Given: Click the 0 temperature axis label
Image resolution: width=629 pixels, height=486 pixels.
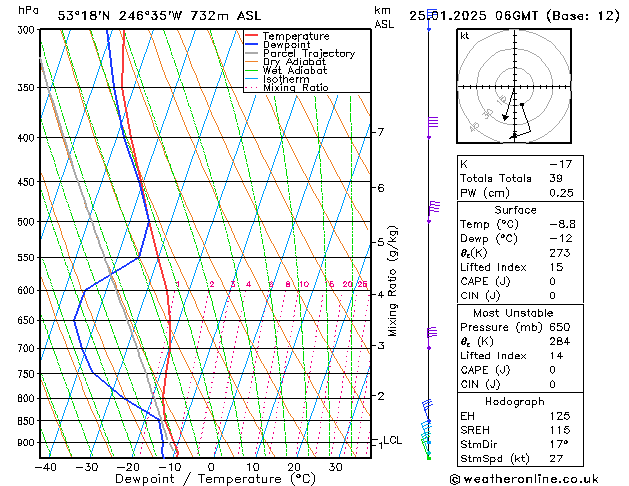Looking at the screenshot, I should tap(211, 467).
